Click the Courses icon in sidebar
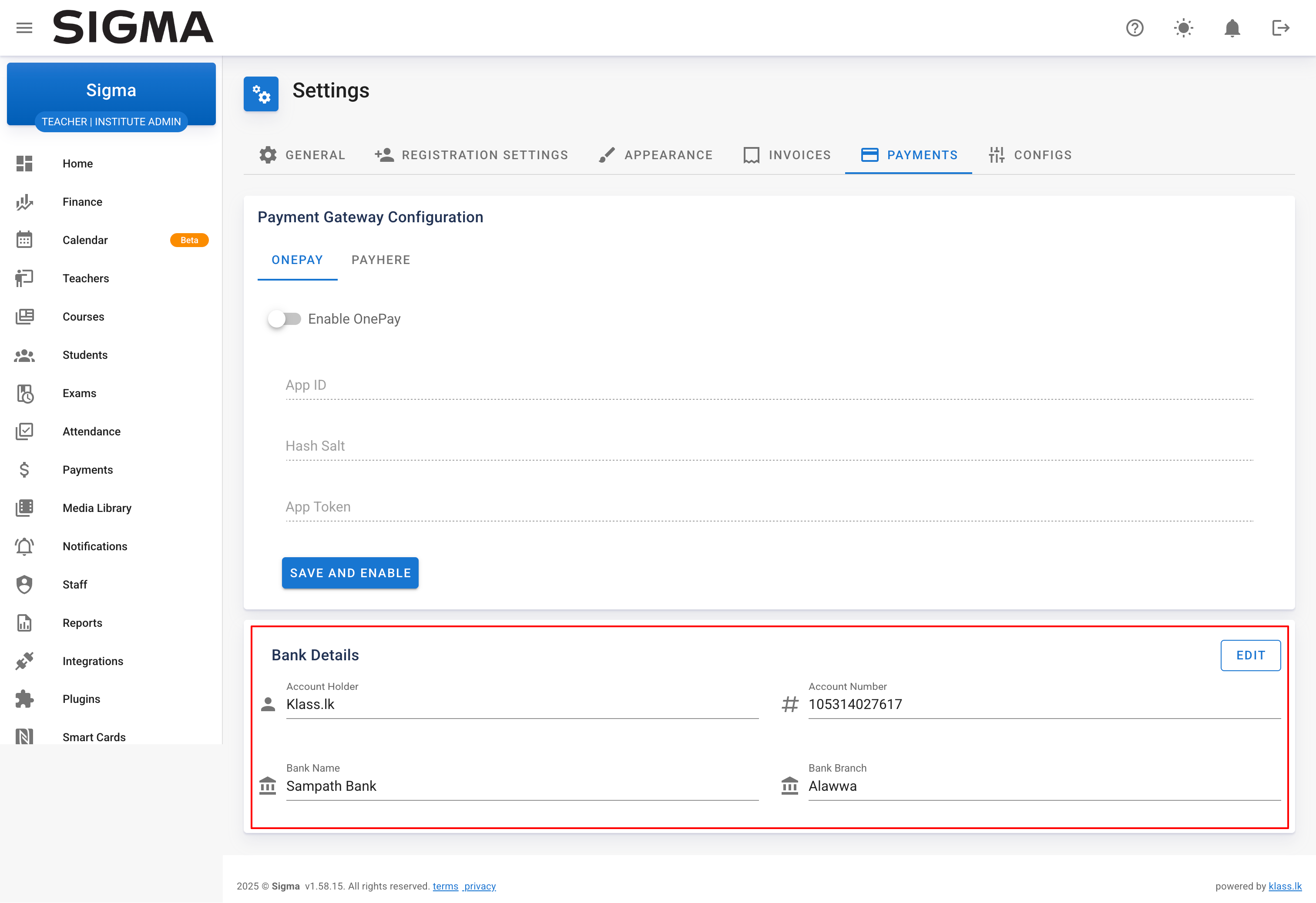1316x903 pixels. coord(24,317)
